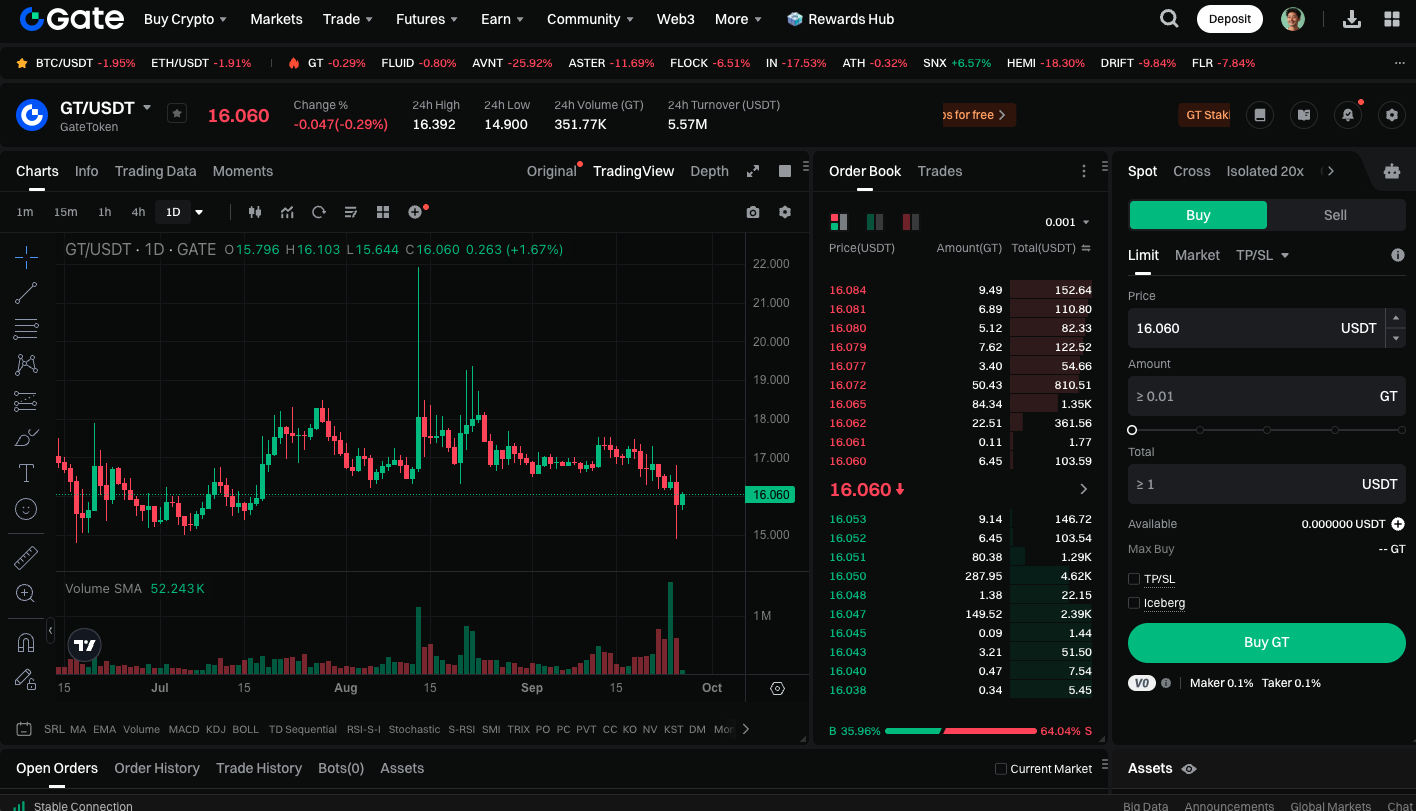Toggle assets visibility eye icon

click(x=1189, y=769)
